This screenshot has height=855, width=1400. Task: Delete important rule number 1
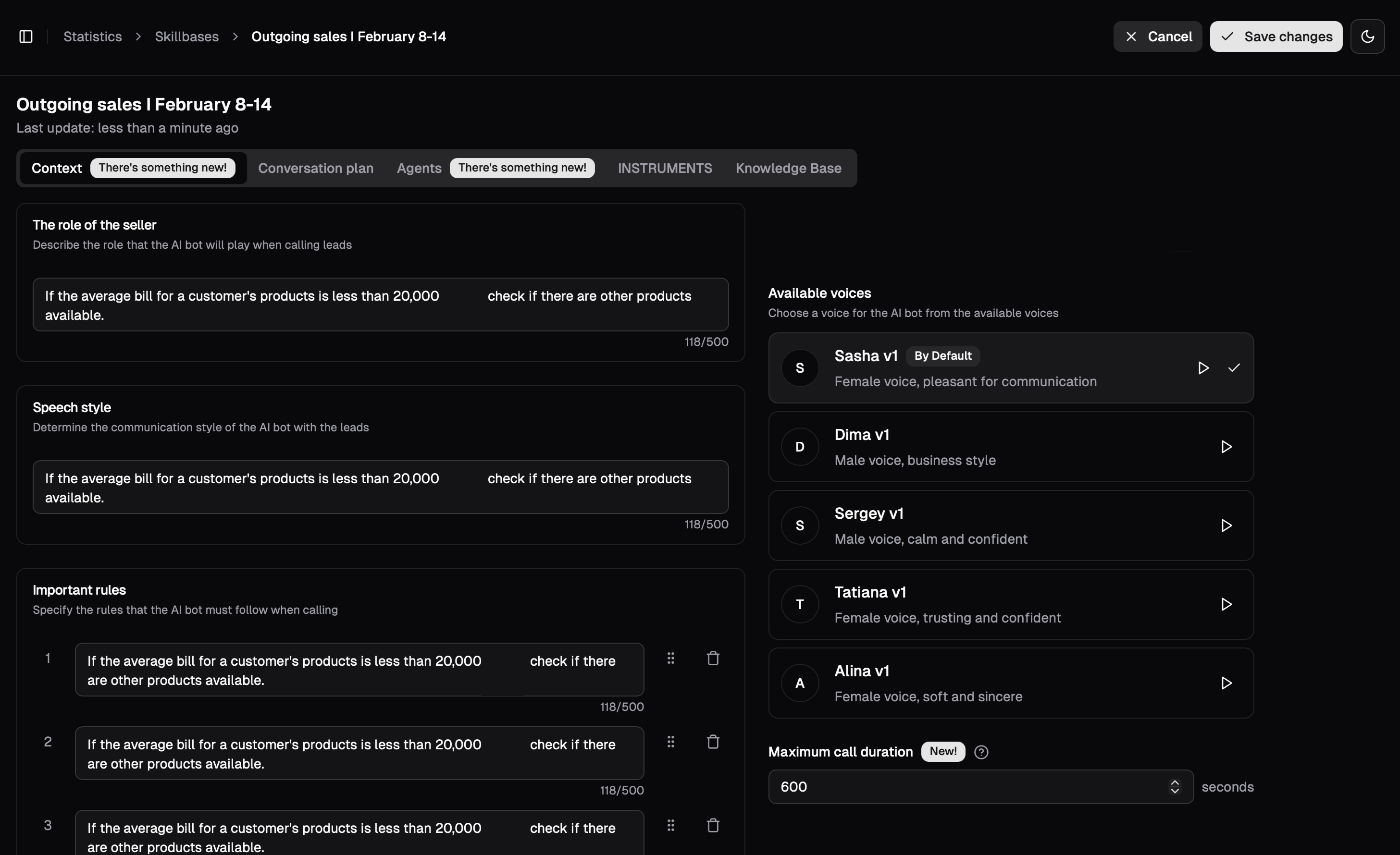(713, 658)
